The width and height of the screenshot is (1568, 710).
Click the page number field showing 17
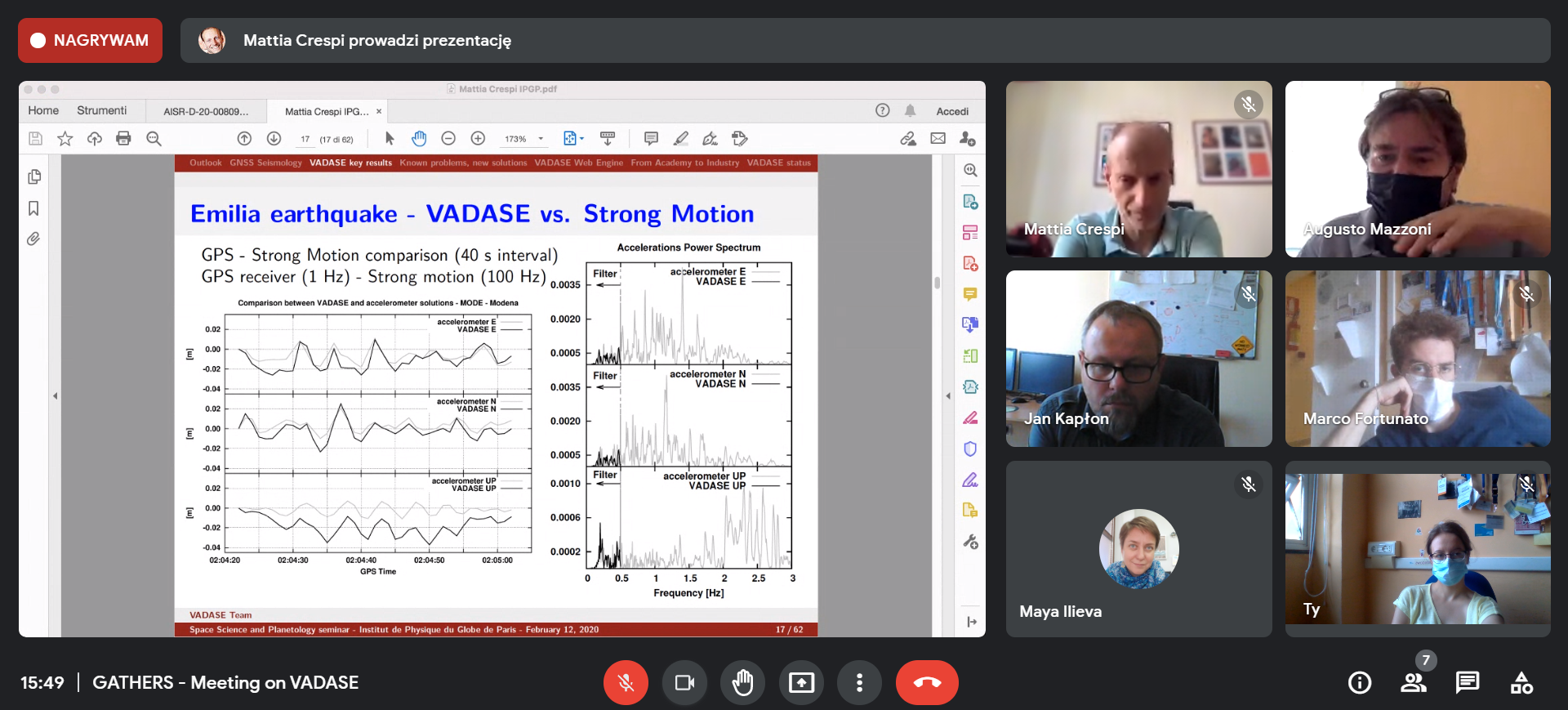point(305,139)
